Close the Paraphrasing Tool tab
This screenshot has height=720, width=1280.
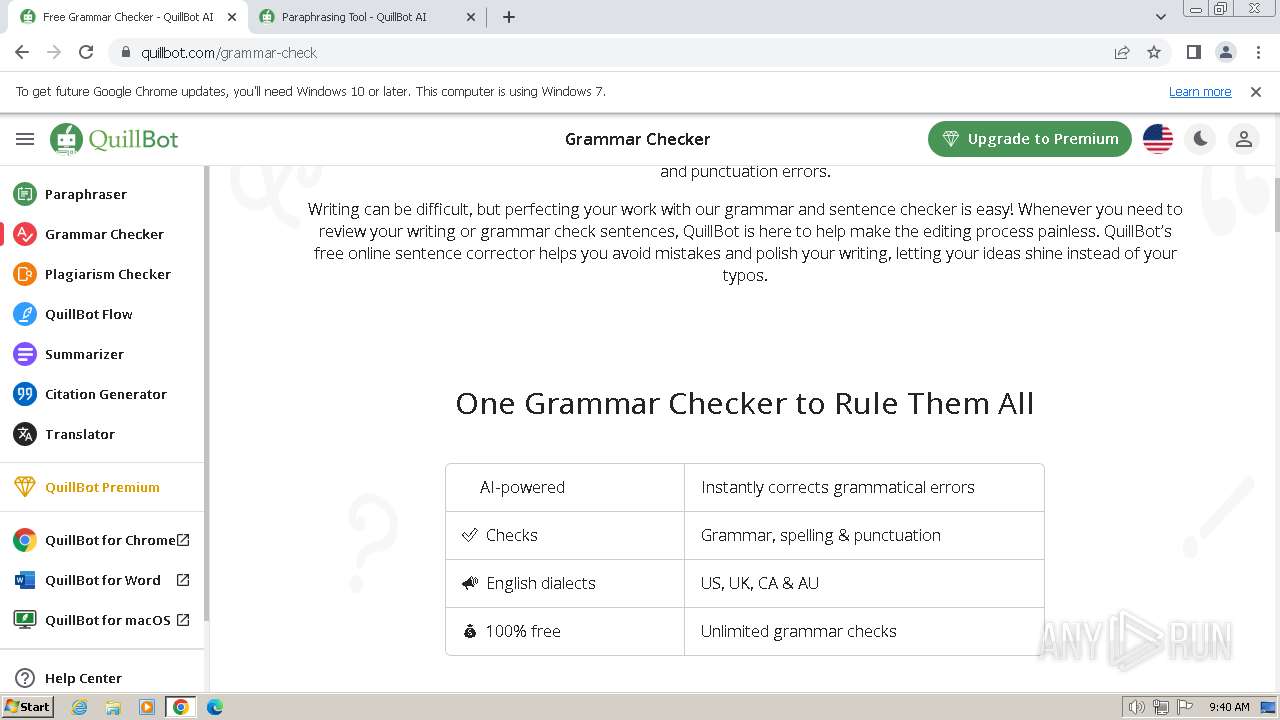471,17
